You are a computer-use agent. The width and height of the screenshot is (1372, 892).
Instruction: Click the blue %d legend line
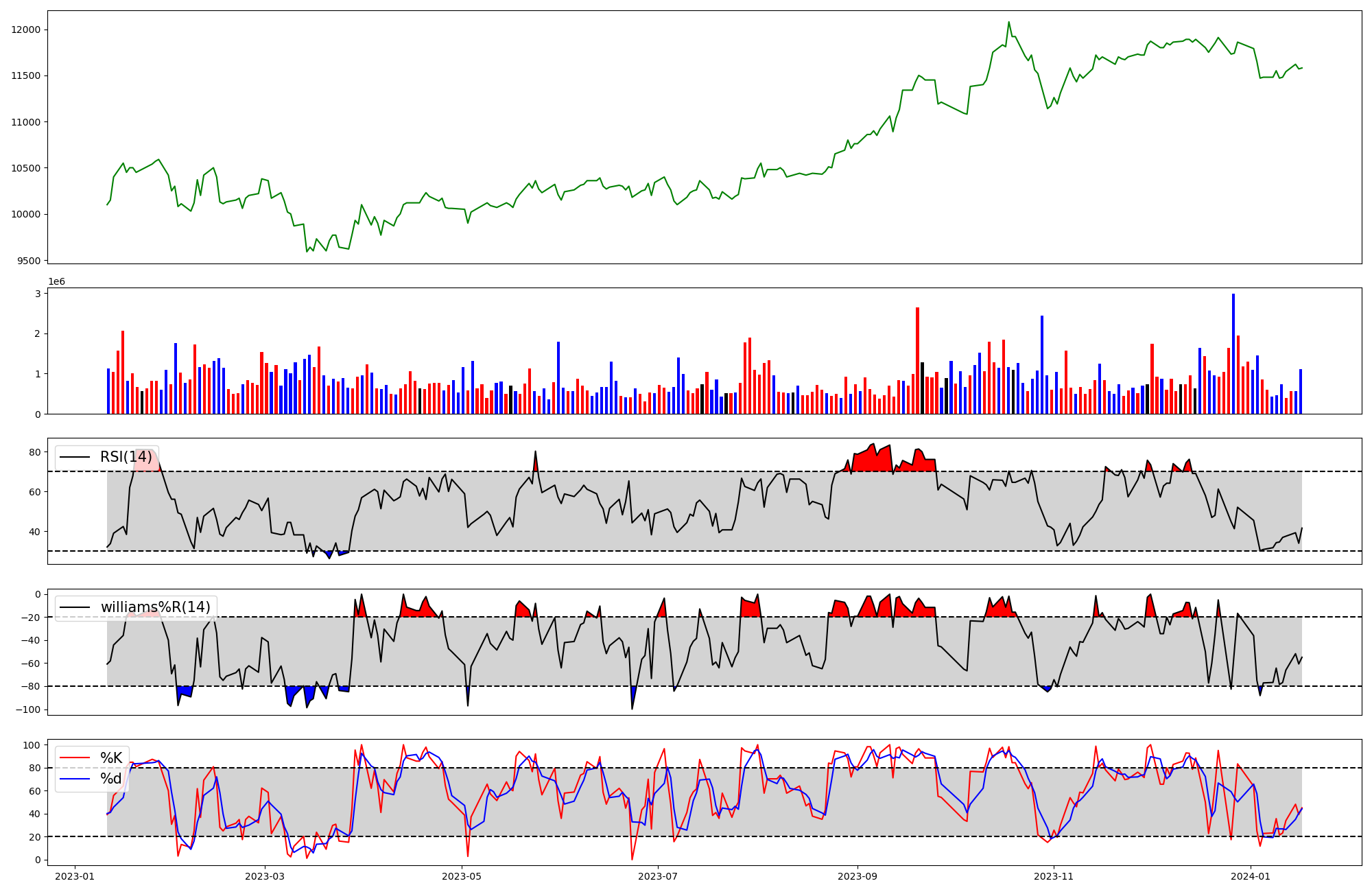point(75,779)
